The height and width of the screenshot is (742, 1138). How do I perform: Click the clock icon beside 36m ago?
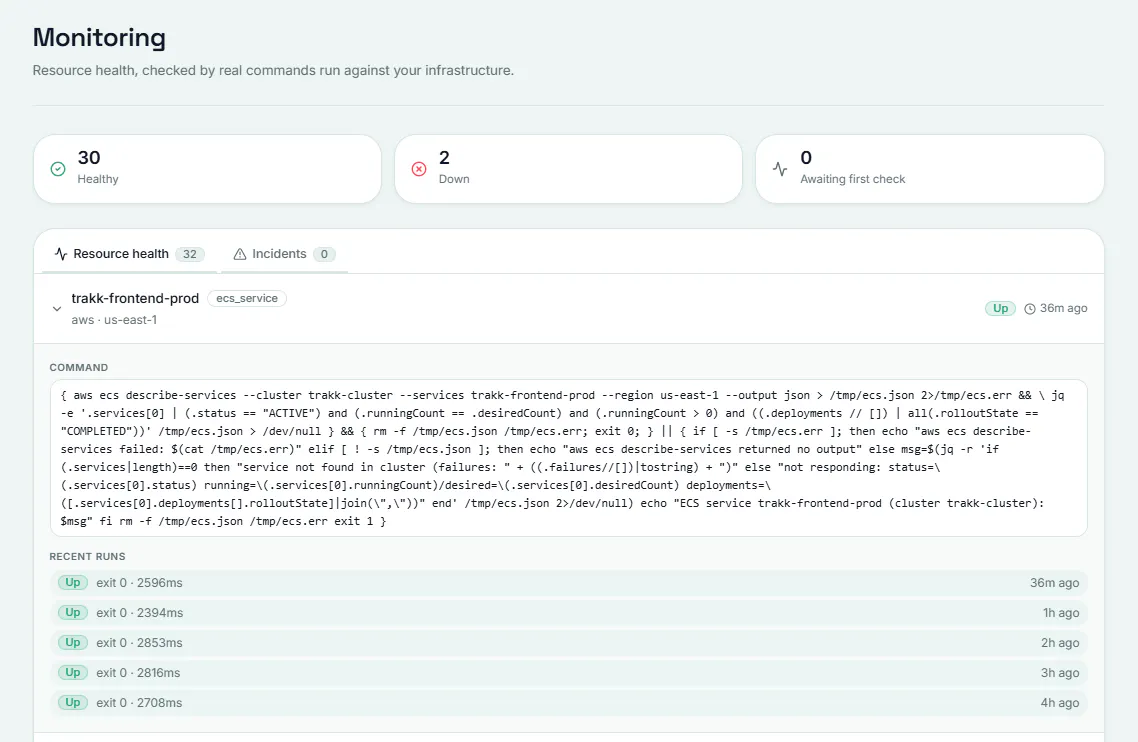(x=1030, y=309)
